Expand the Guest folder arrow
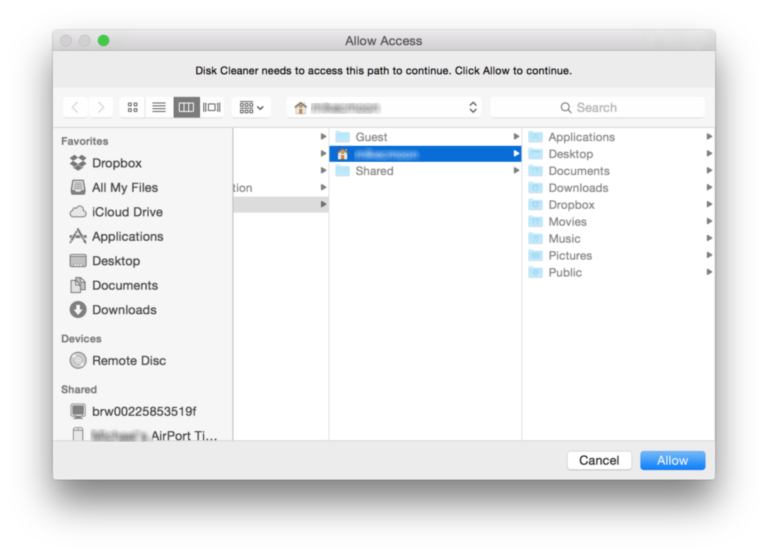This screenshot has width=768, height=555. [x=516, y=137]
